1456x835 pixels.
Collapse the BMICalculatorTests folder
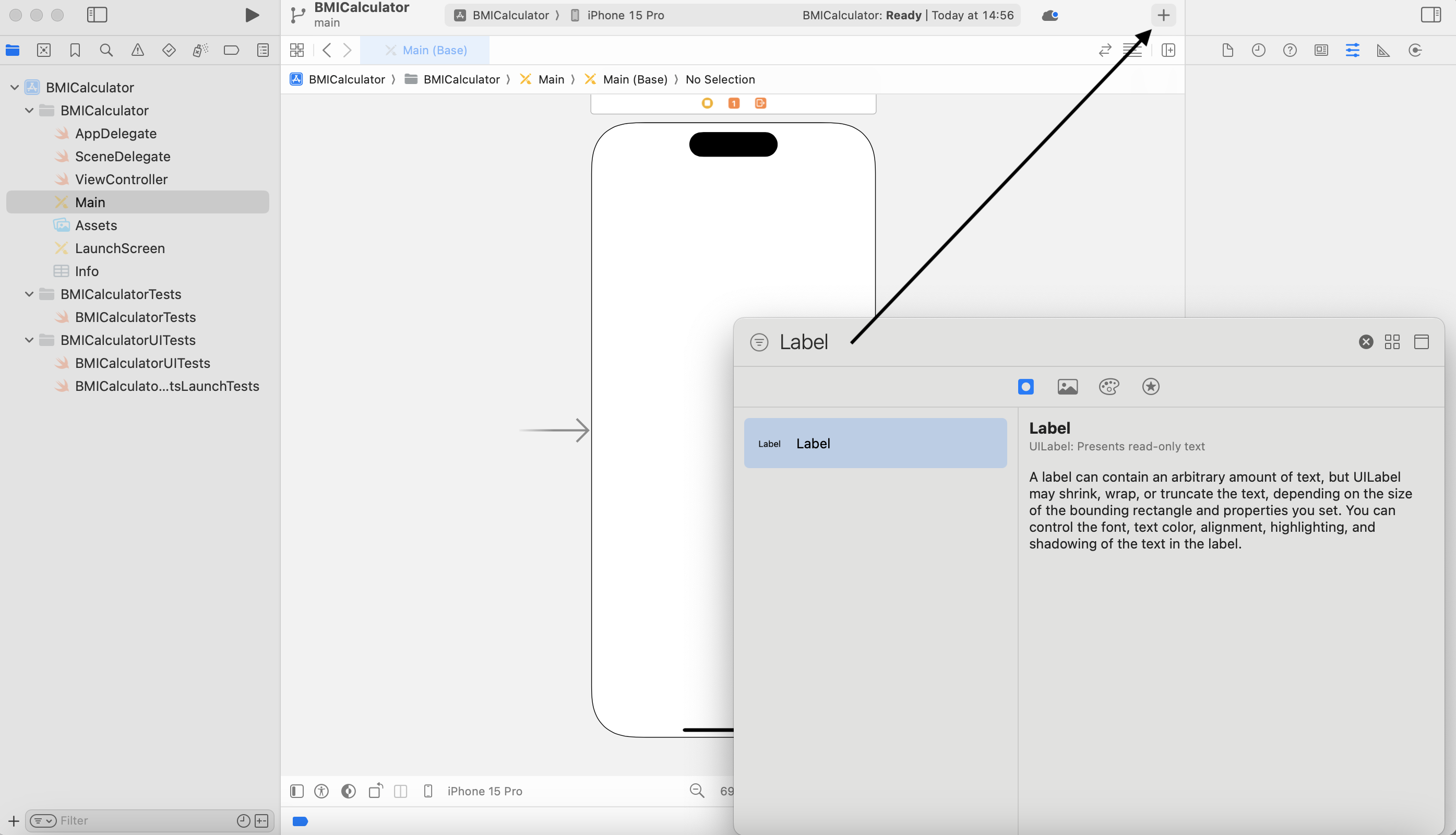coord(29,294)
